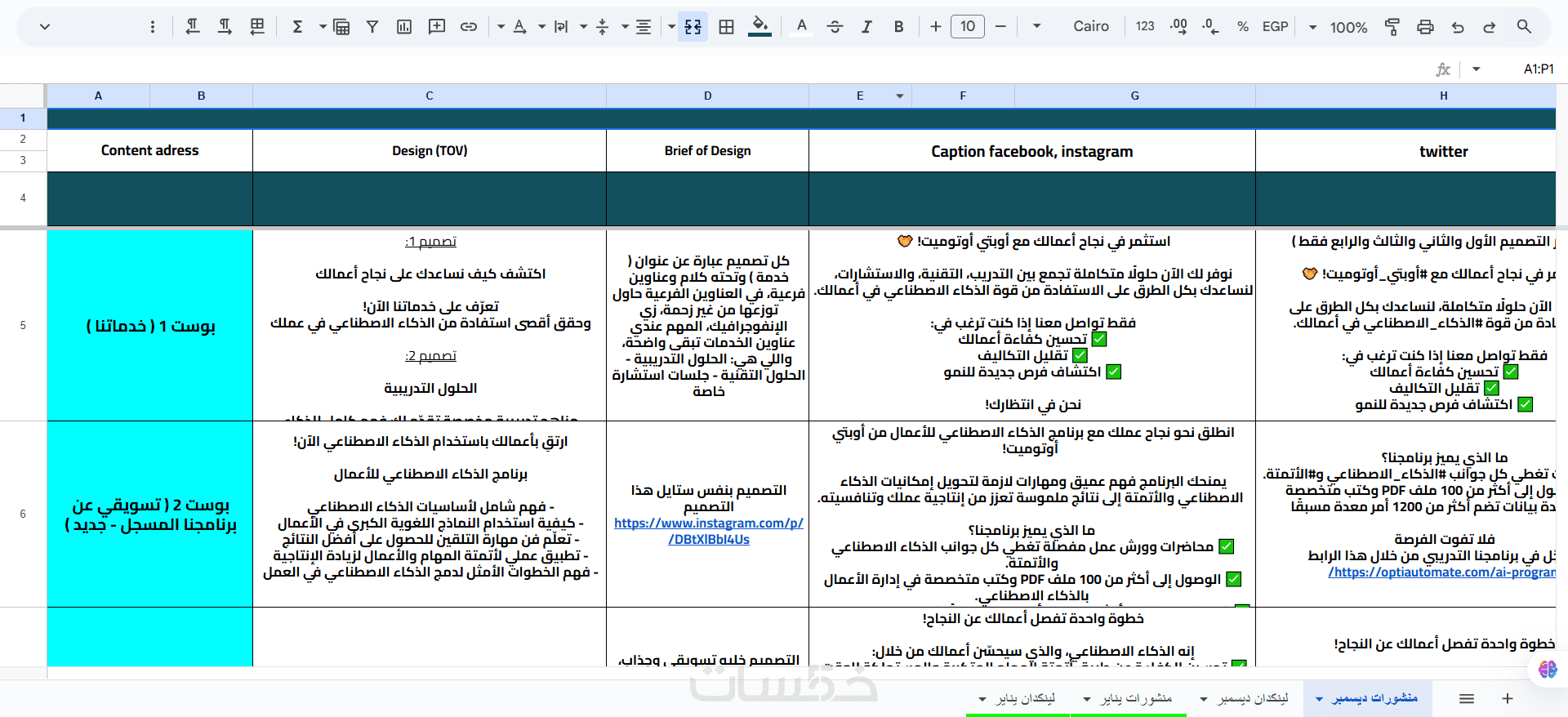Screen dimensions: 1568x717
Task: Open horizontal align options
Action: 644,27
